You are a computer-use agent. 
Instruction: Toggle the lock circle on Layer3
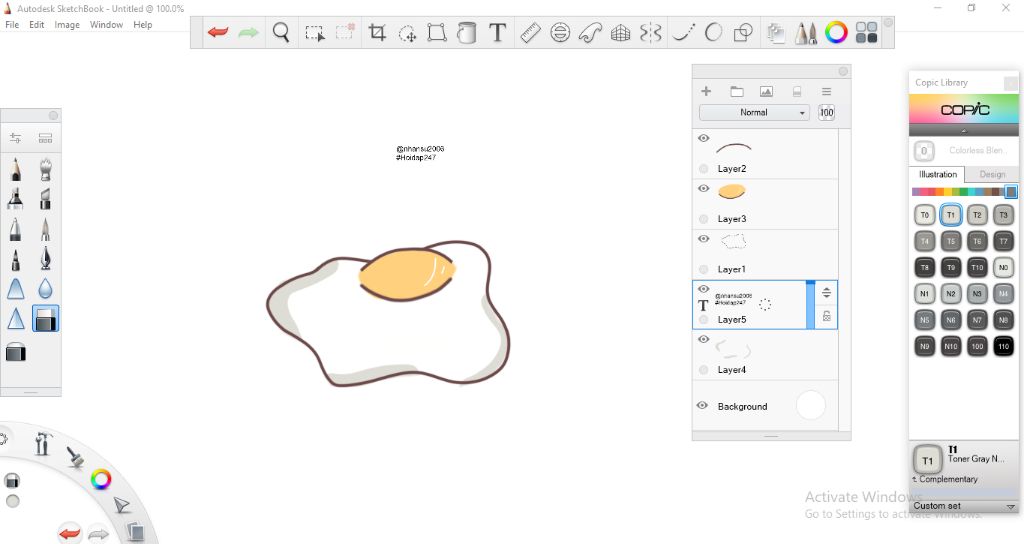tap(703, 219)
